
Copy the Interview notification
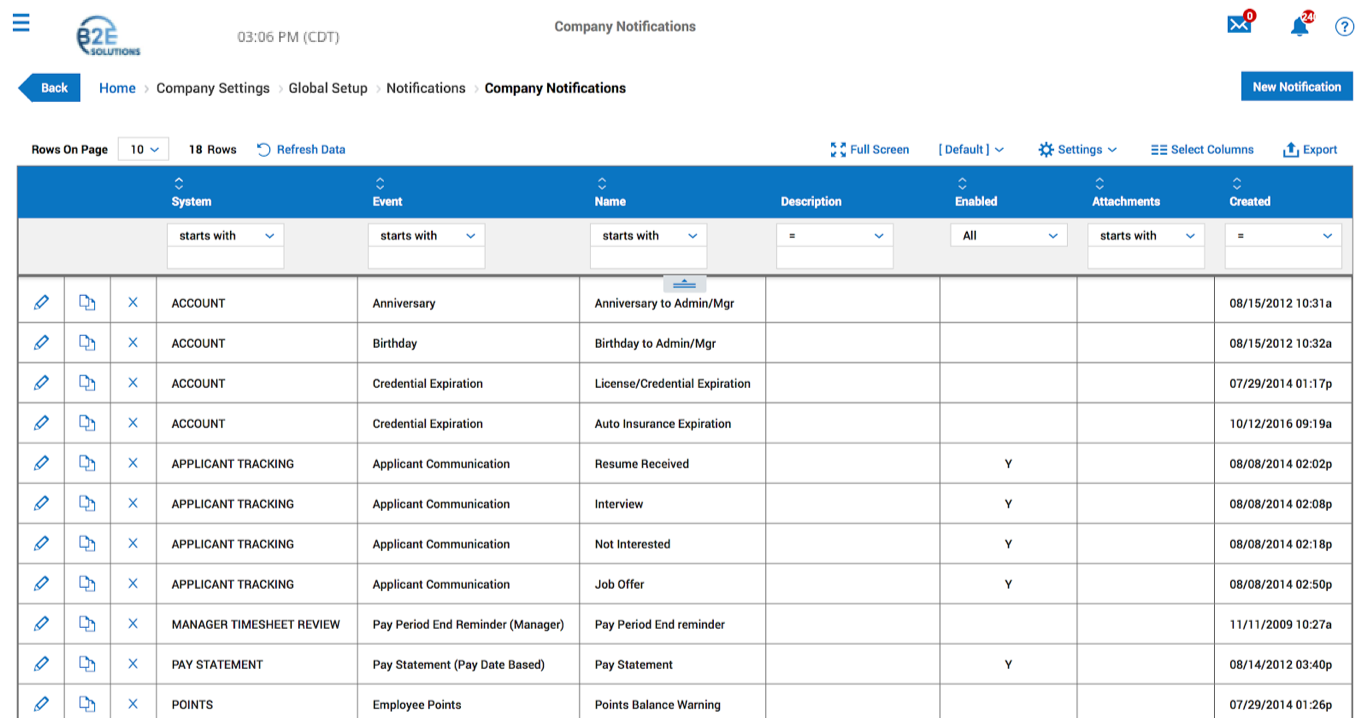click(x=87, y=503)
